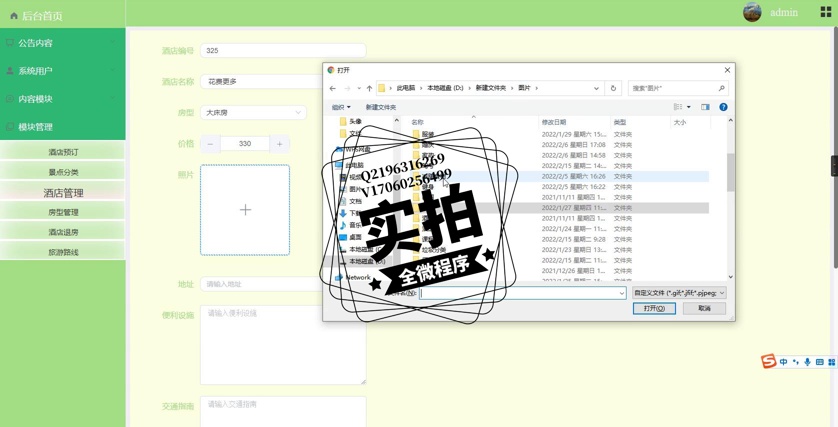Click the back arrow in file dialog
This screenshot has width=838, height=427.
333,88
